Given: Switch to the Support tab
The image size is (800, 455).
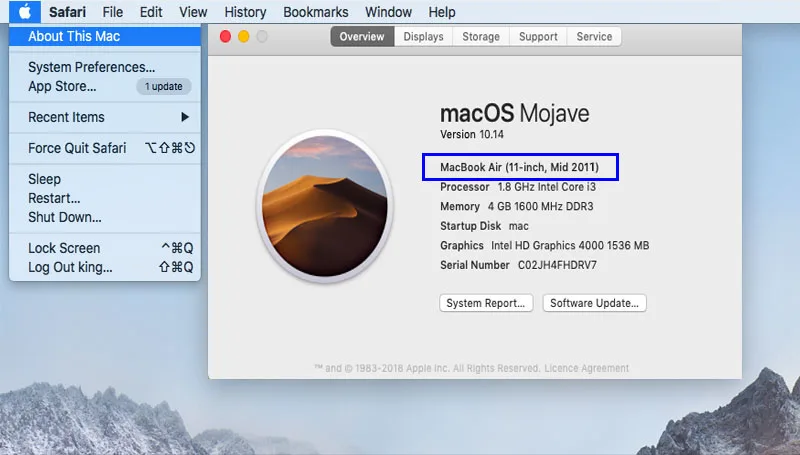Looking at the screenshot, I should point(538,37).
